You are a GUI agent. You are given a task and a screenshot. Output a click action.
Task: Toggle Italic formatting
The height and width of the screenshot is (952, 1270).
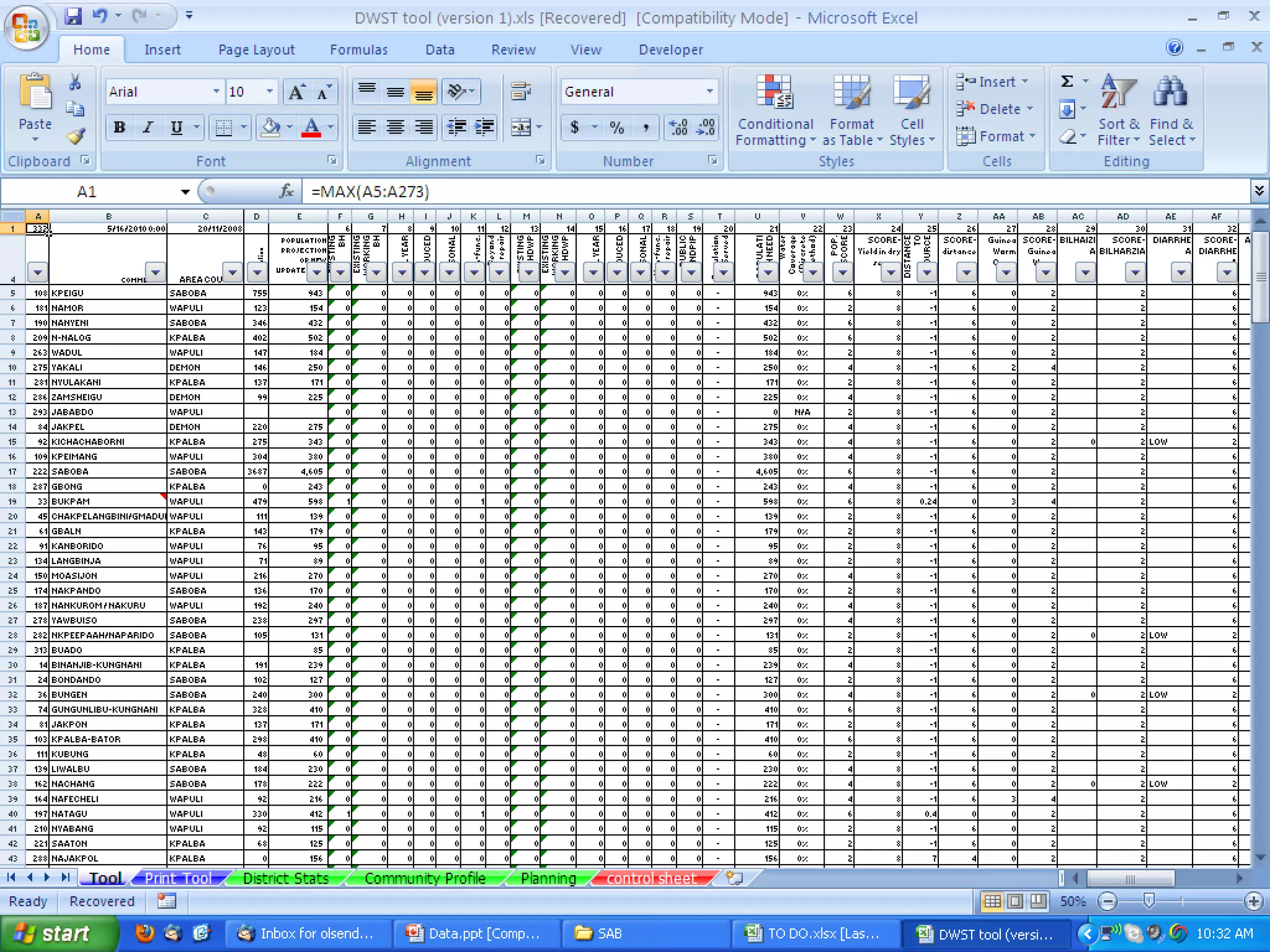[148, 128]
